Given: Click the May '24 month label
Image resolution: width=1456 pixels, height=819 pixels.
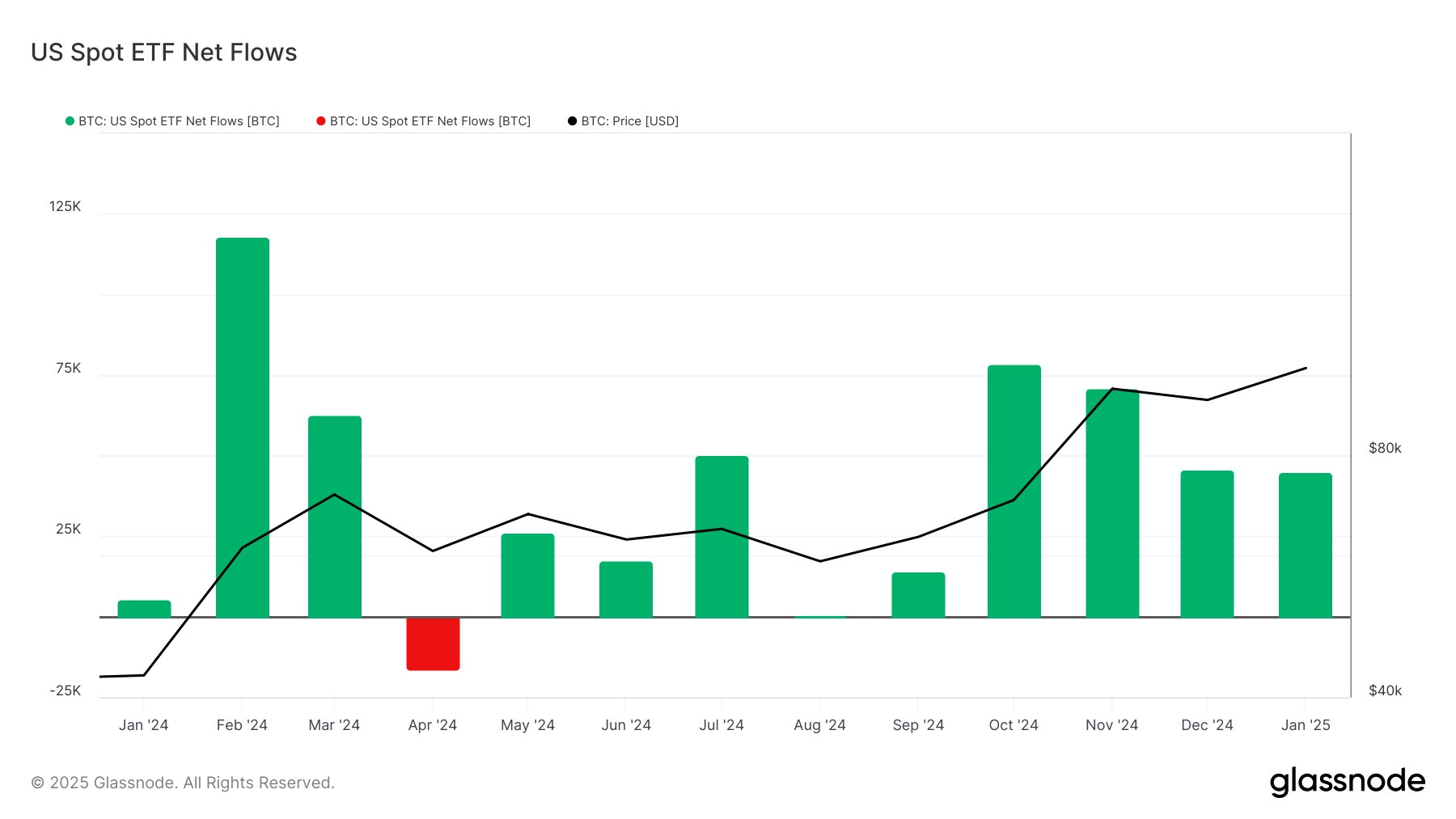Looking at the screenshot, I should (528, 725).
